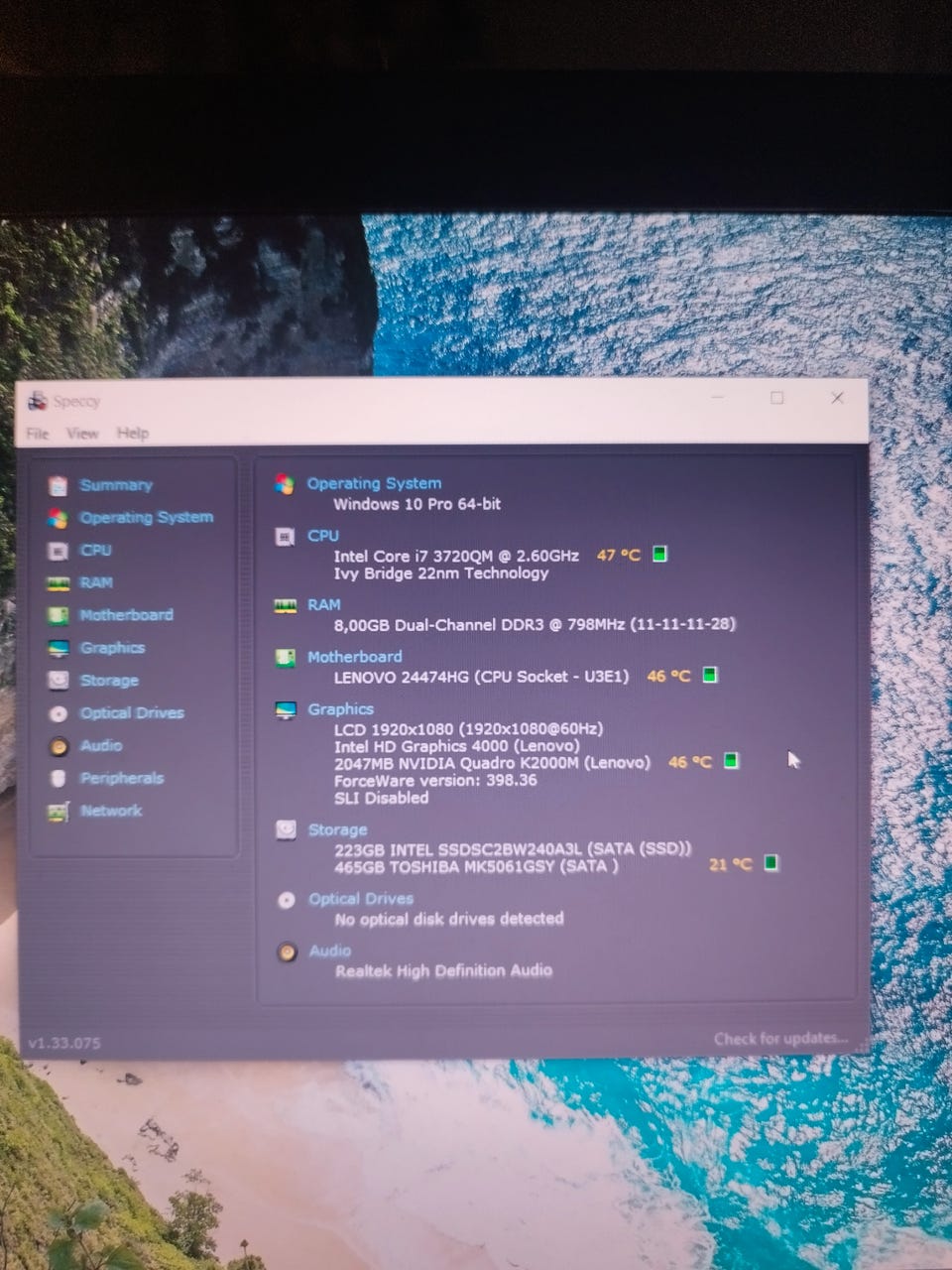Click the Audio heading link in summary
Image resolution: width=952 pixels, height=1270 pixels.
pos(330,951)
